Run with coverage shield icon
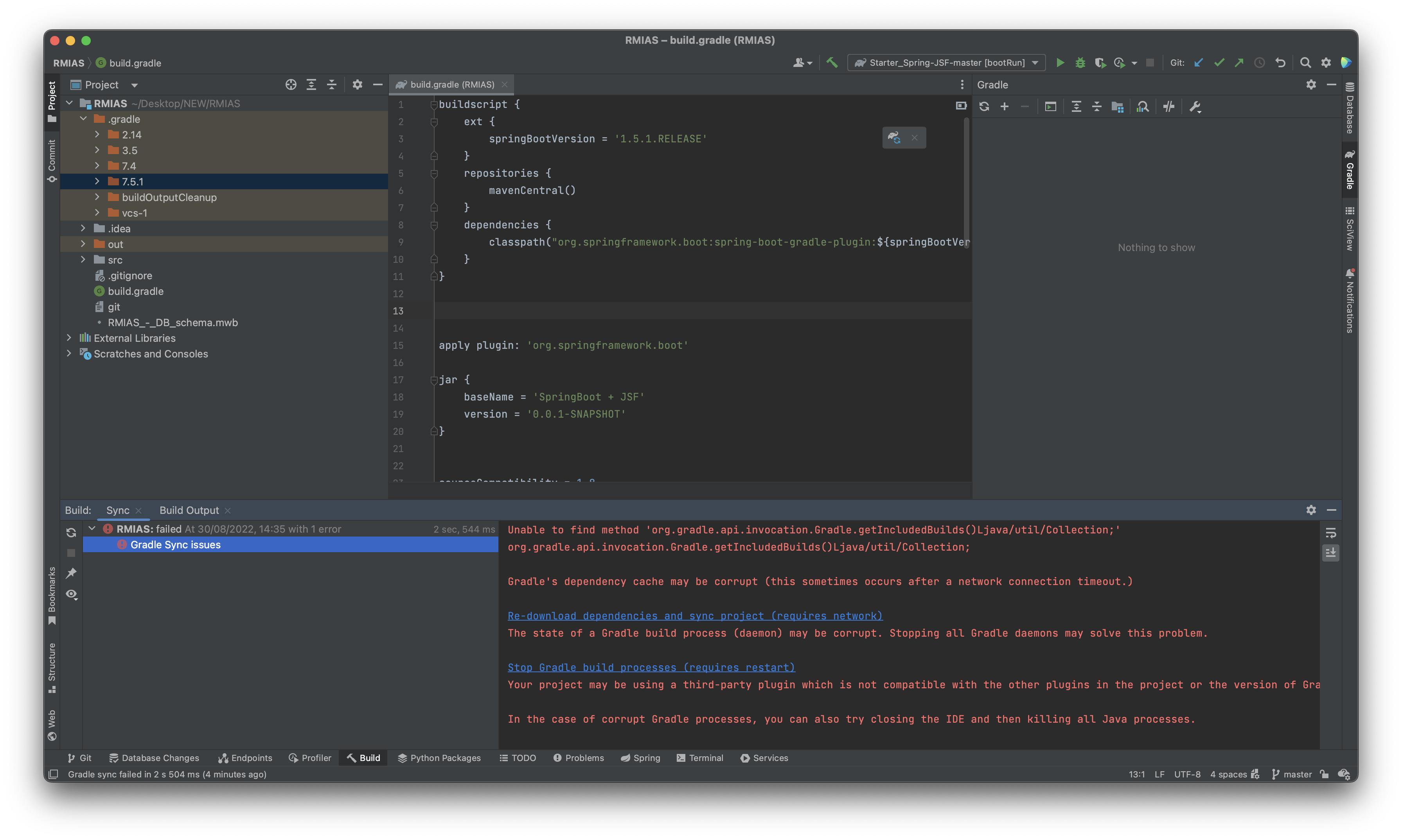1402x840 pixels. click(1100, 63)
